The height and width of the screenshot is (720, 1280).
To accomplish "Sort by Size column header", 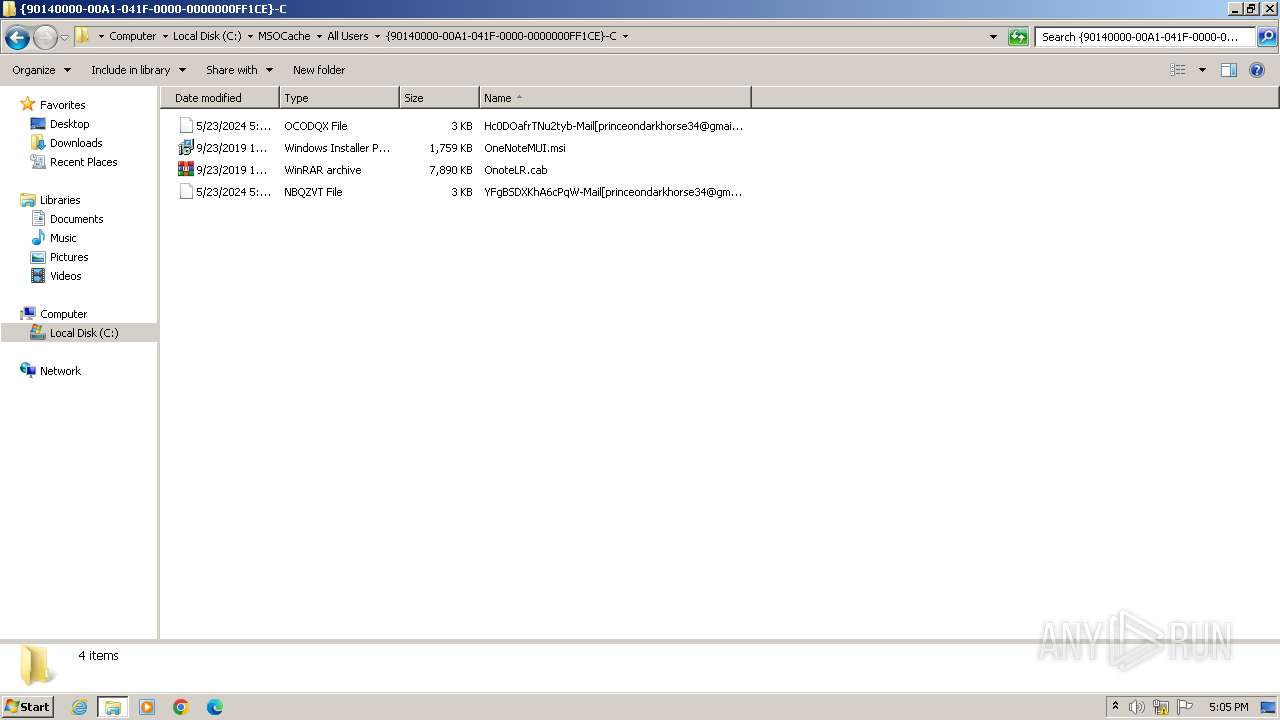I will 439,98.
